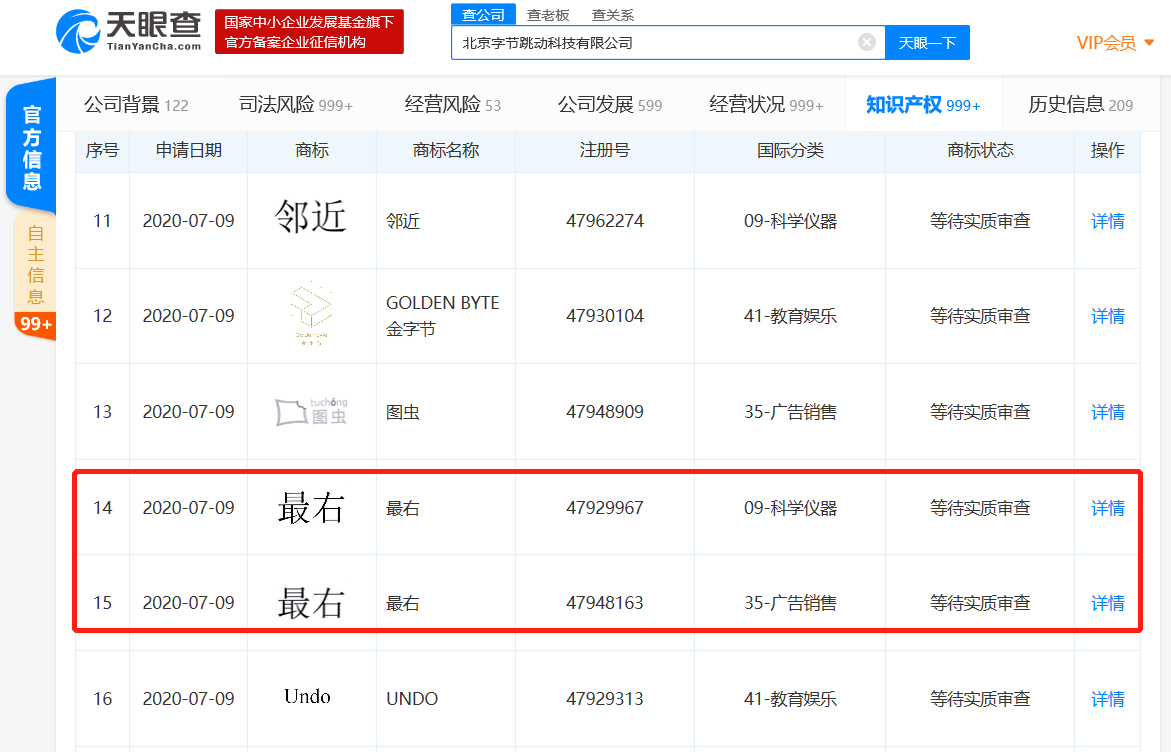The width and height of the screenshot is (1171, 752).
Task: Click 41-教育娱乐 in row 12
Action: pyautogui.click(x=790, y=316)
